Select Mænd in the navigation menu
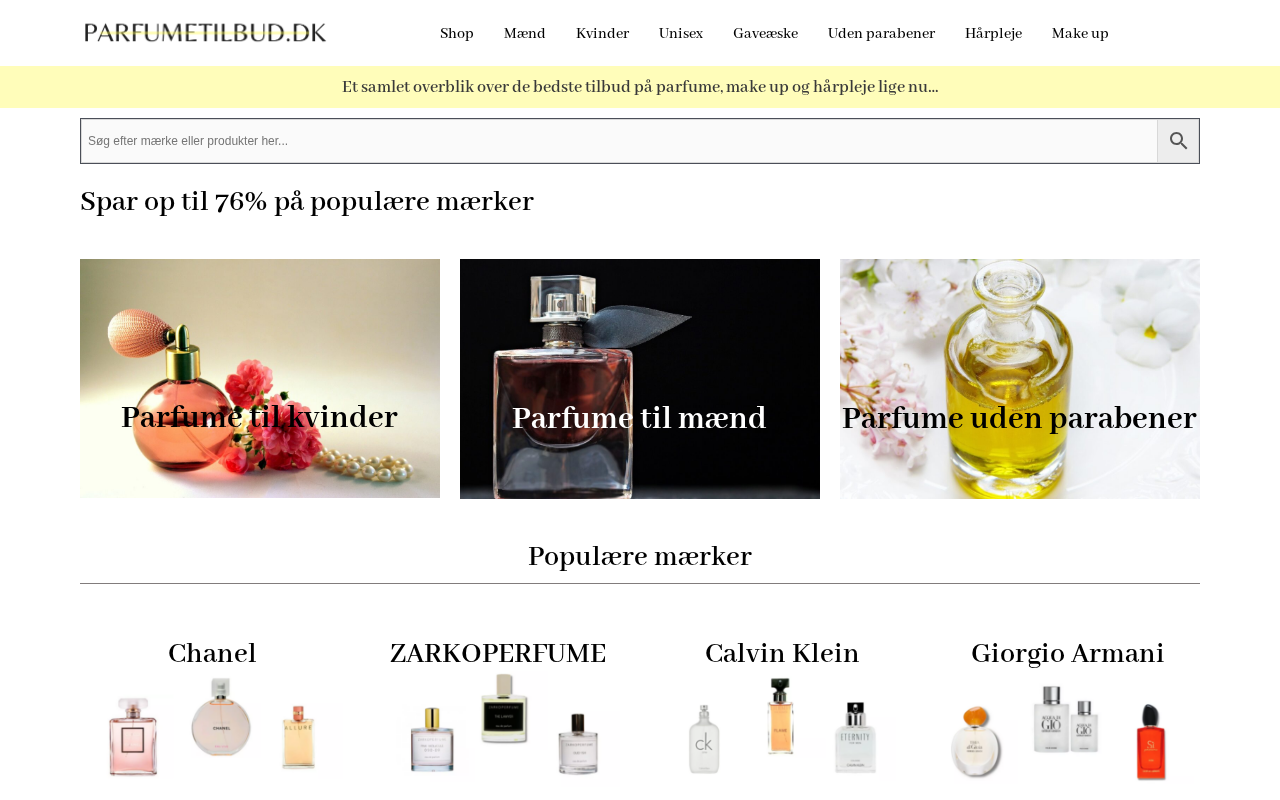 (525, 34)
